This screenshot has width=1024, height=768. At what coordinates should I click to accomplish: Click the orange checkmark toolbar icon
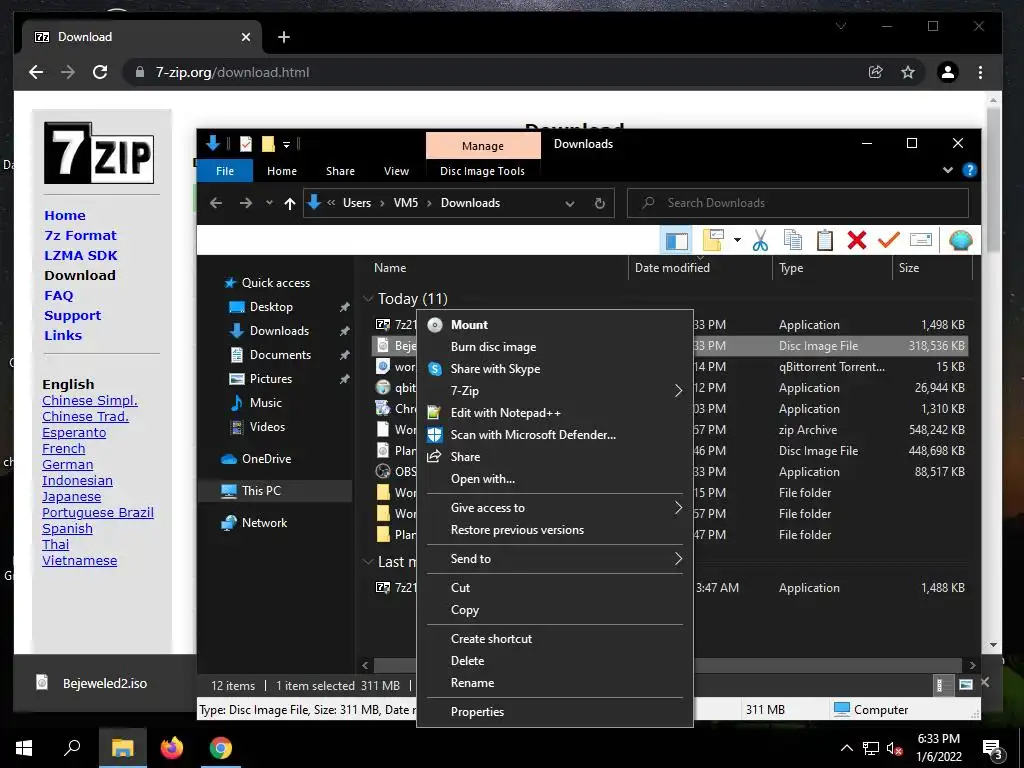tap(888, 240)
